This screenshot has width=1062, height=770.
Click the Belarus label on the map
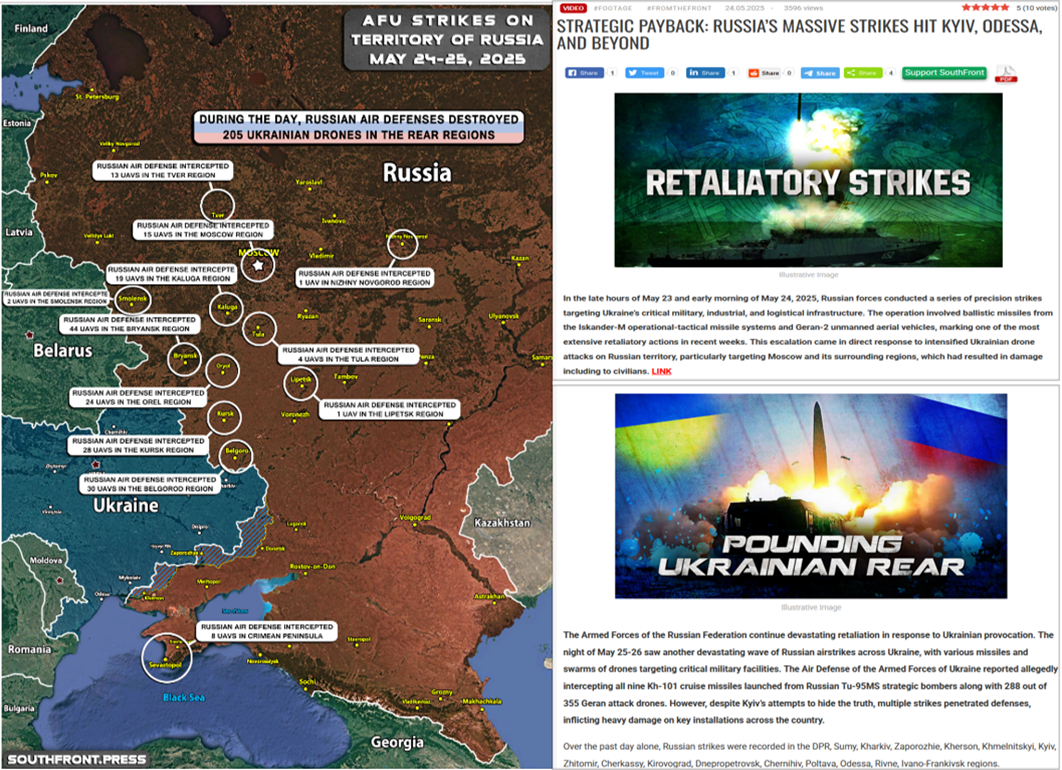point(63,351)
